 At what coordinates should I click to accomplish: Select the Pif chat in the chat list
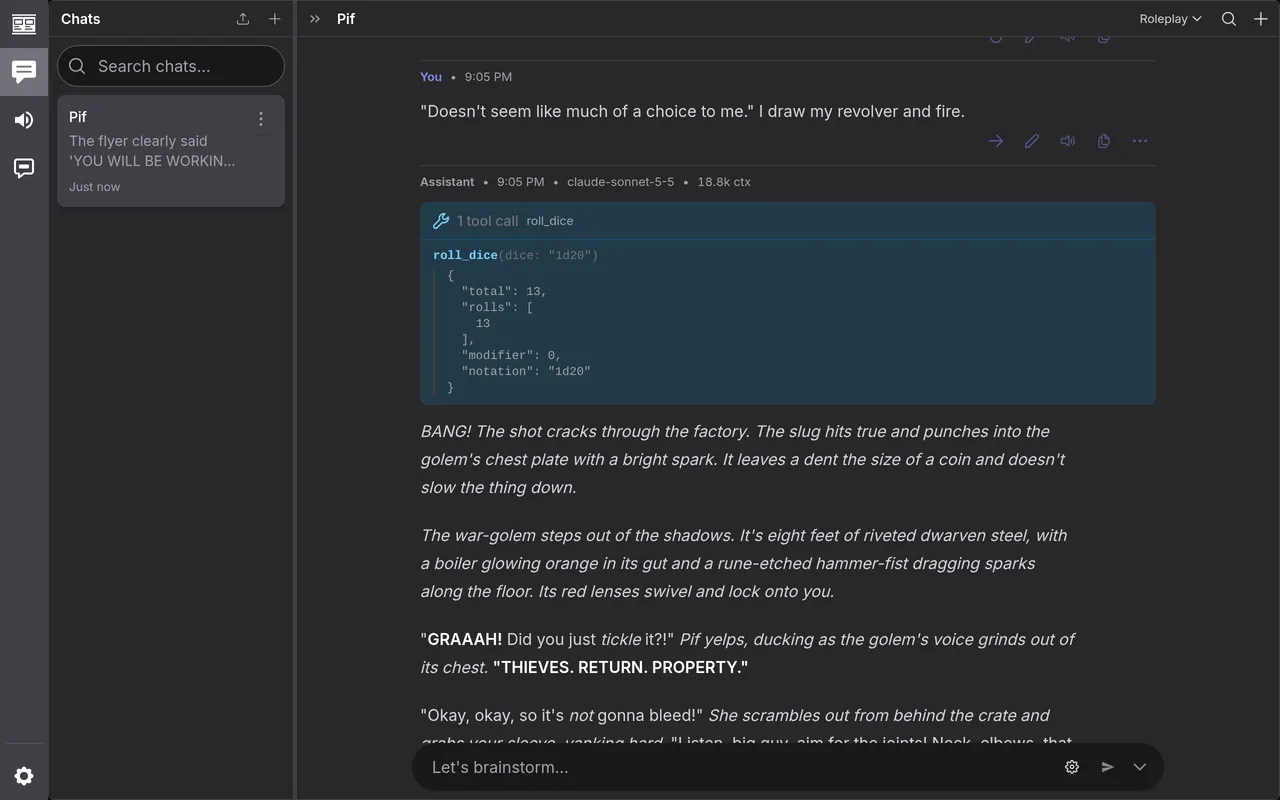[171, 151]
